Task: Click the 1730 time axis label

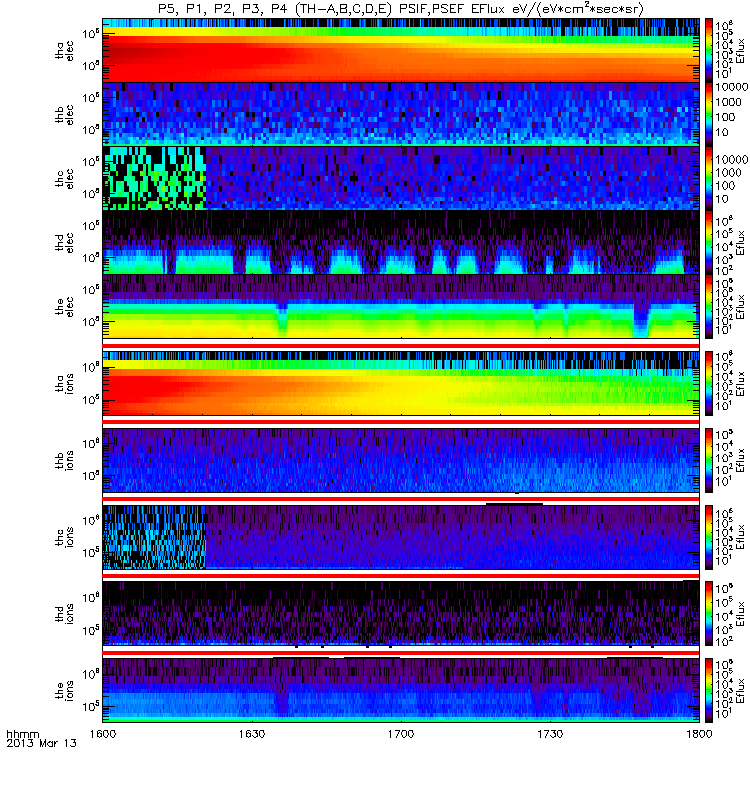Action: coord(550,734)
